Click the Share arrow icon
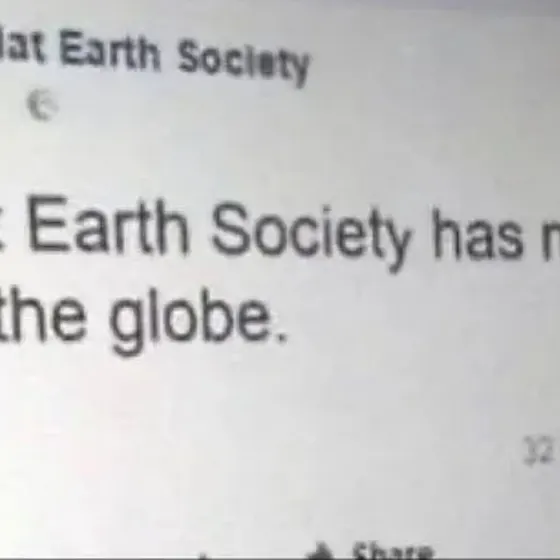The image size is (560, 560). pos(321,552)
